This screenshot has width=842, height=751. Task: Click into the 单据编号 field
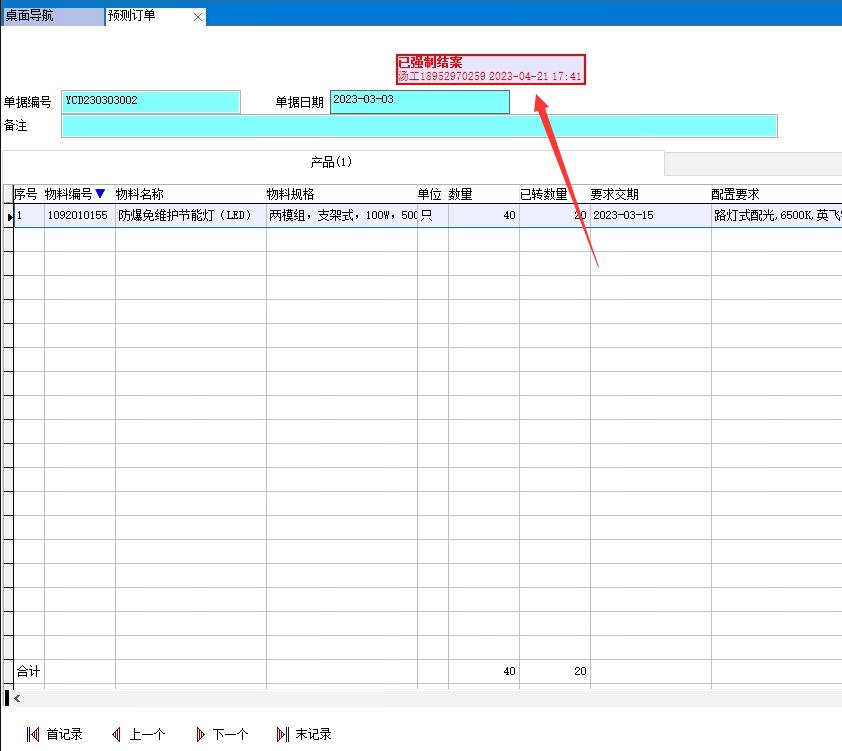[x=151, y=102]
